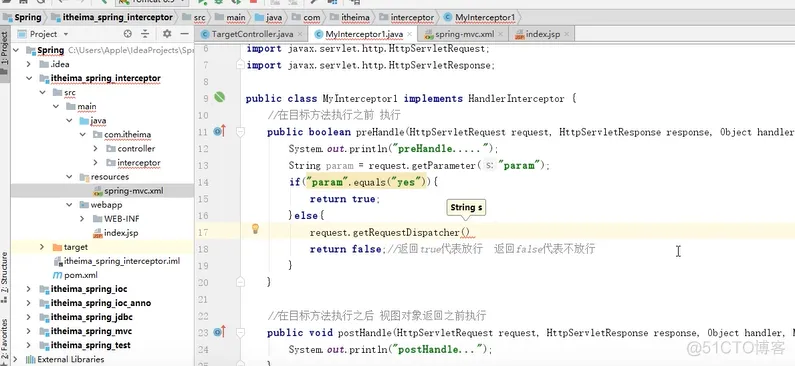
Task: Expand the .idea folder node
Action: click(x=29, y=64)
